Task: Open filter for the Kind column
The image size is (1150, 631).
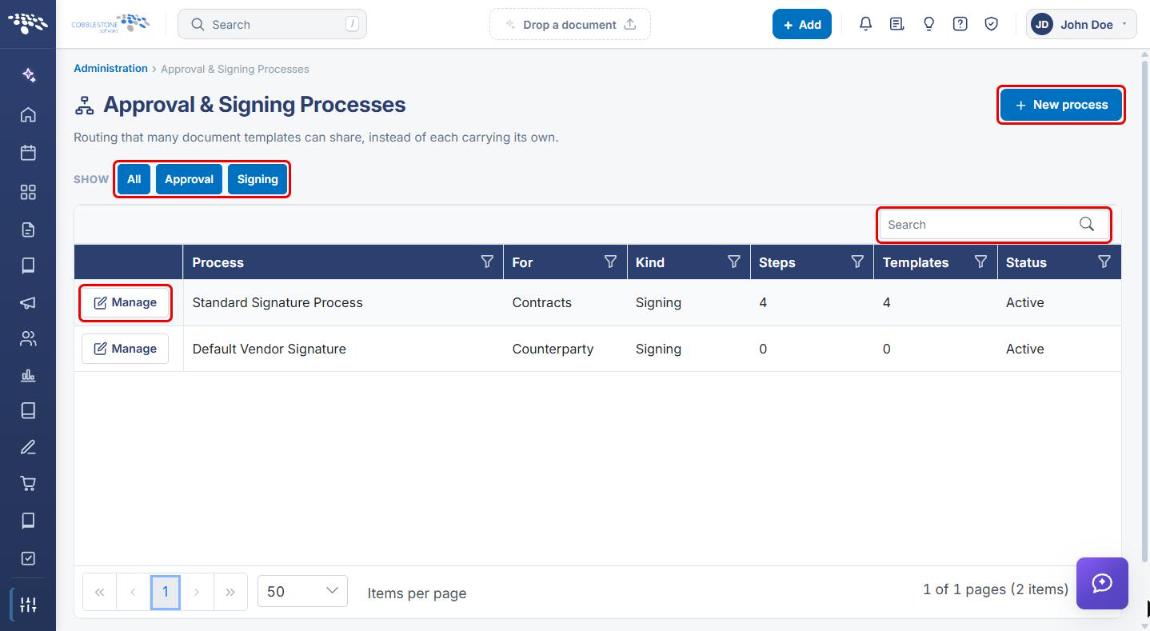Action: click(x=733, y=262)
